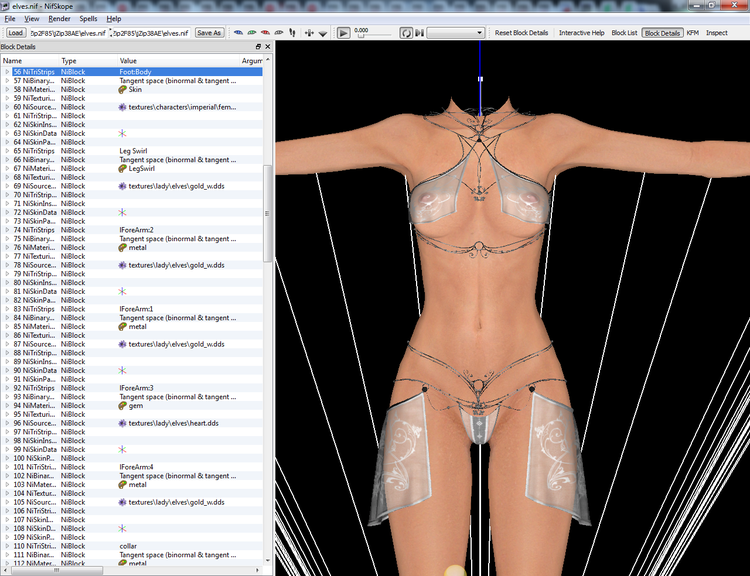Click the Load button

pos(15,33)
